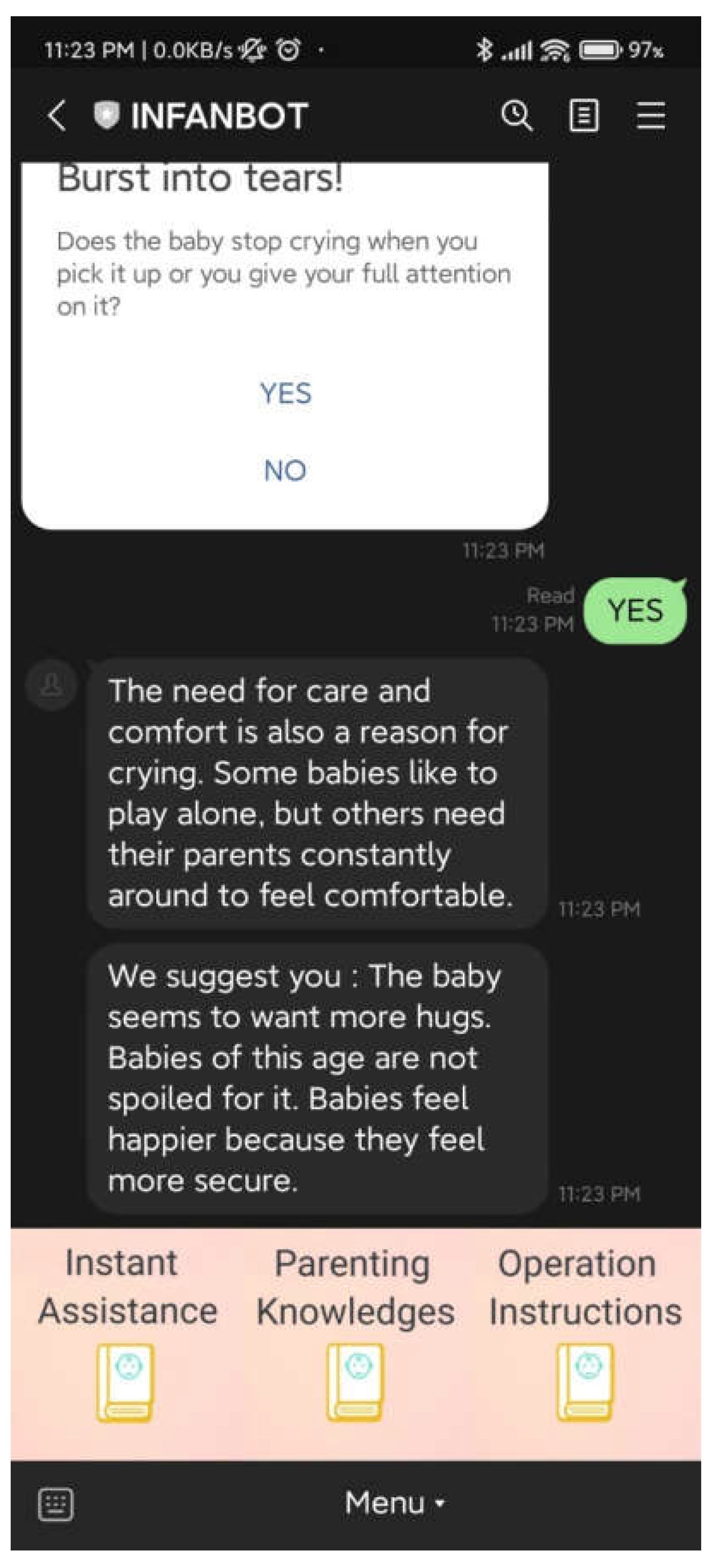The width and height of the screenshot is (714, 1568).
Task: Open the hamburger menu in the header
Action: 650,116
